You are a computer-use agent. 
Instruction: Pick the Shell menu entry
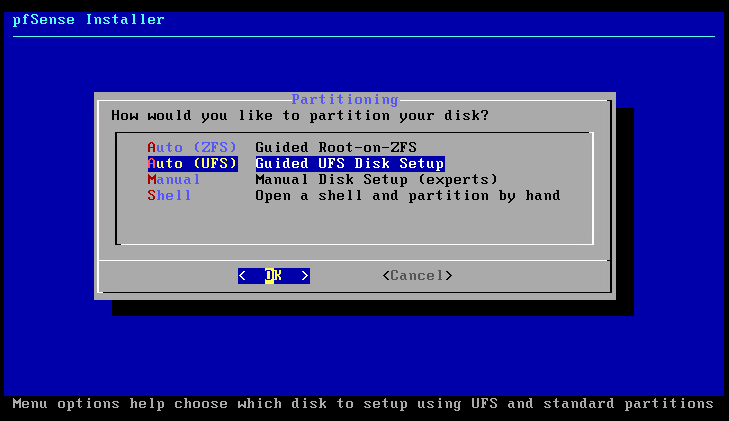point(169,195)
